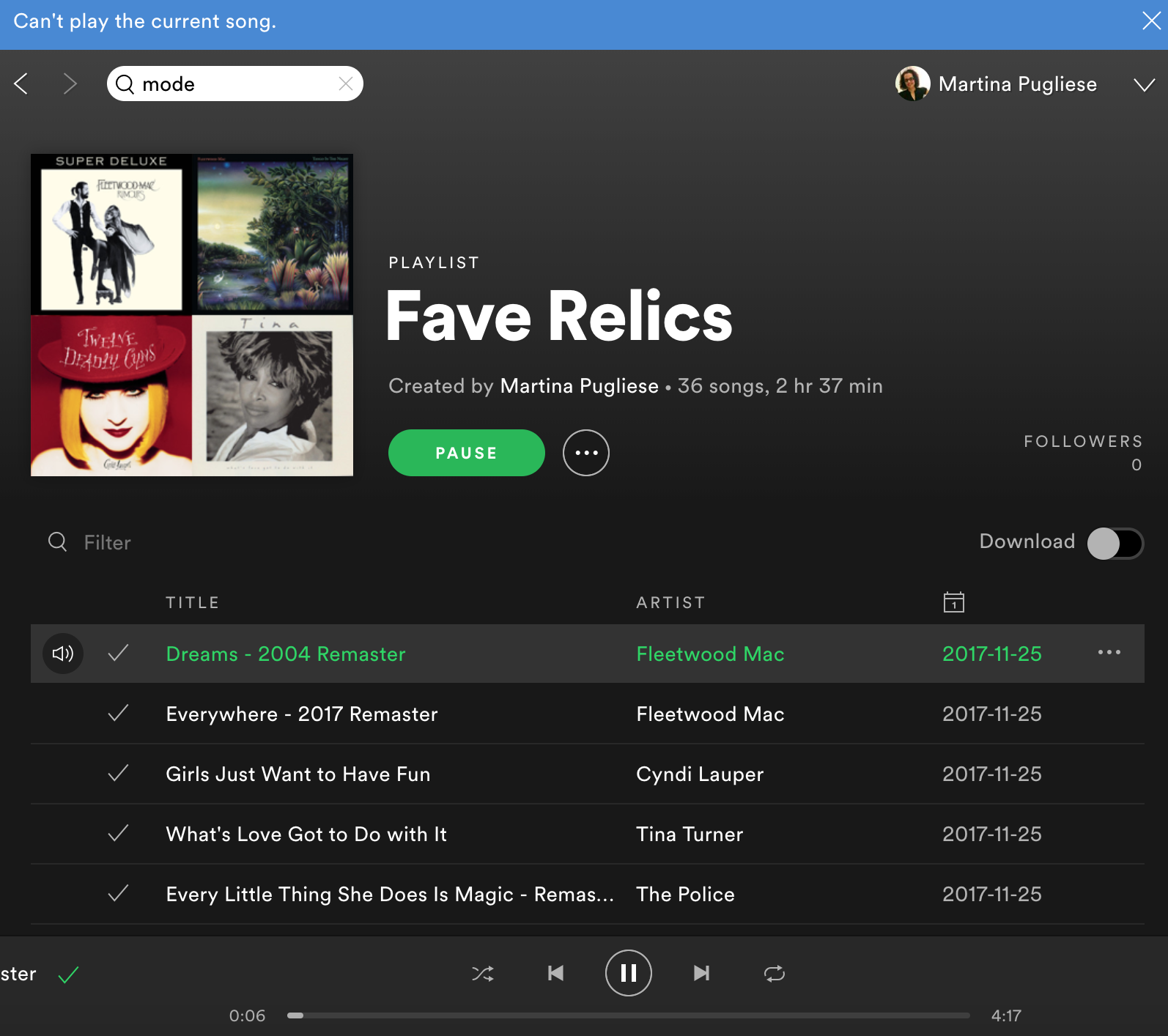Screen dimensions: 1168x1036
Task: Open Martina Pugliese profile picture
Action: (x=912, y=84)
